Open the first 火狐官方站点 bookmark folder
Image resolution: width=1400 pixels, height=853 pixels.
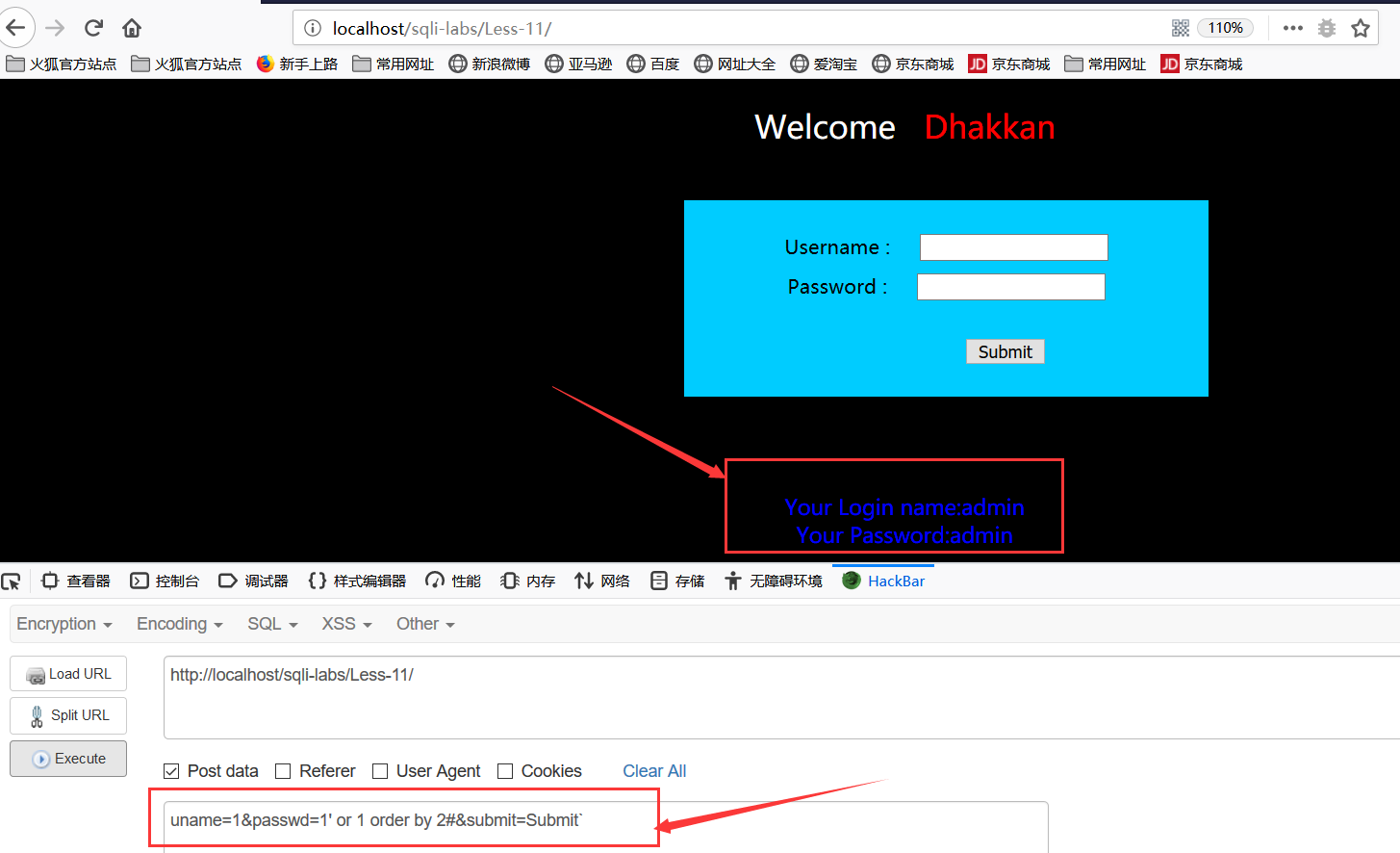point(62,64)
